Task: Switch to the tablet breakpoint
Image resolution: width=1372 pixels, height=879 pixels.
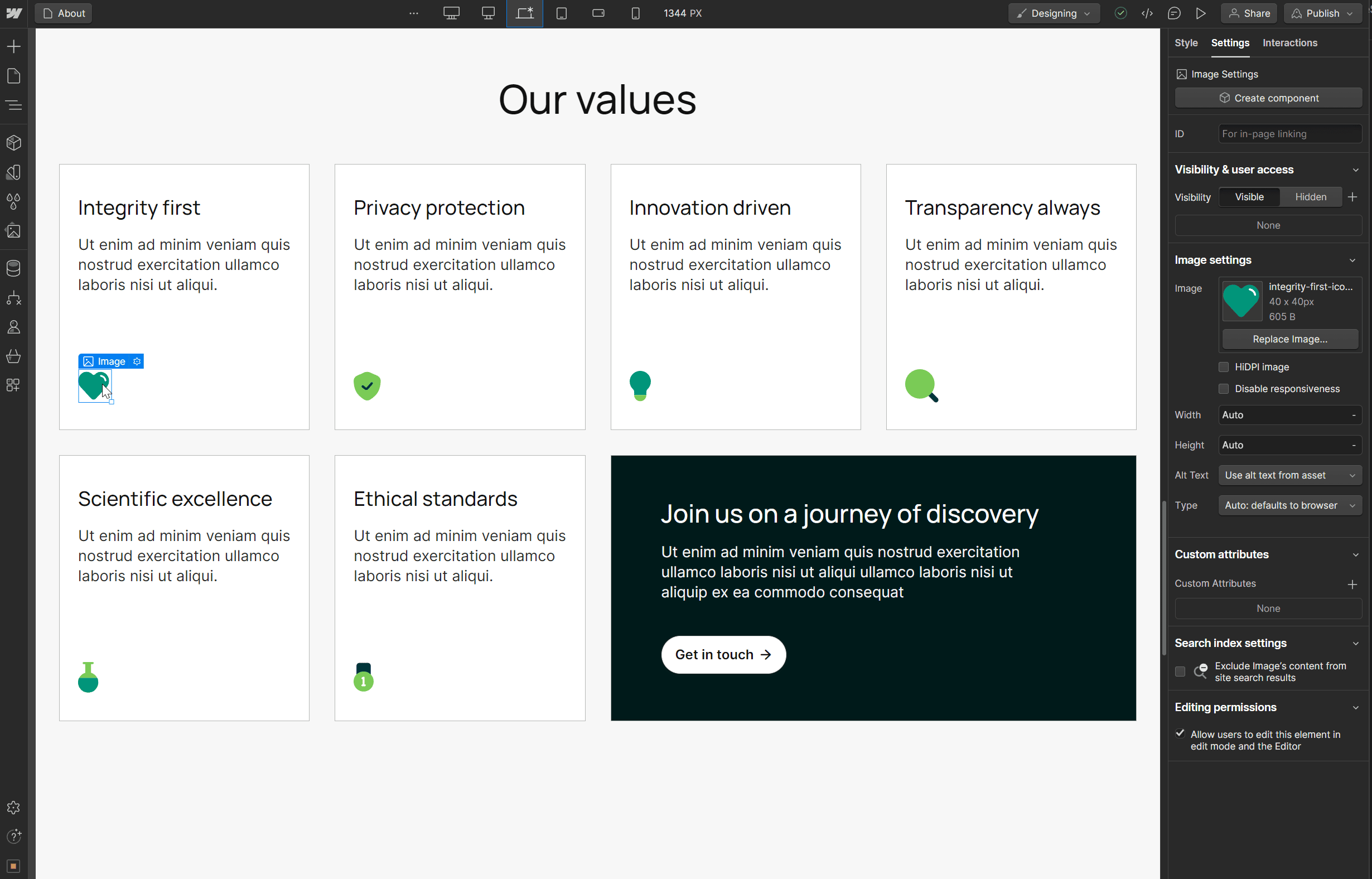Action: click(x=562, y=13)
